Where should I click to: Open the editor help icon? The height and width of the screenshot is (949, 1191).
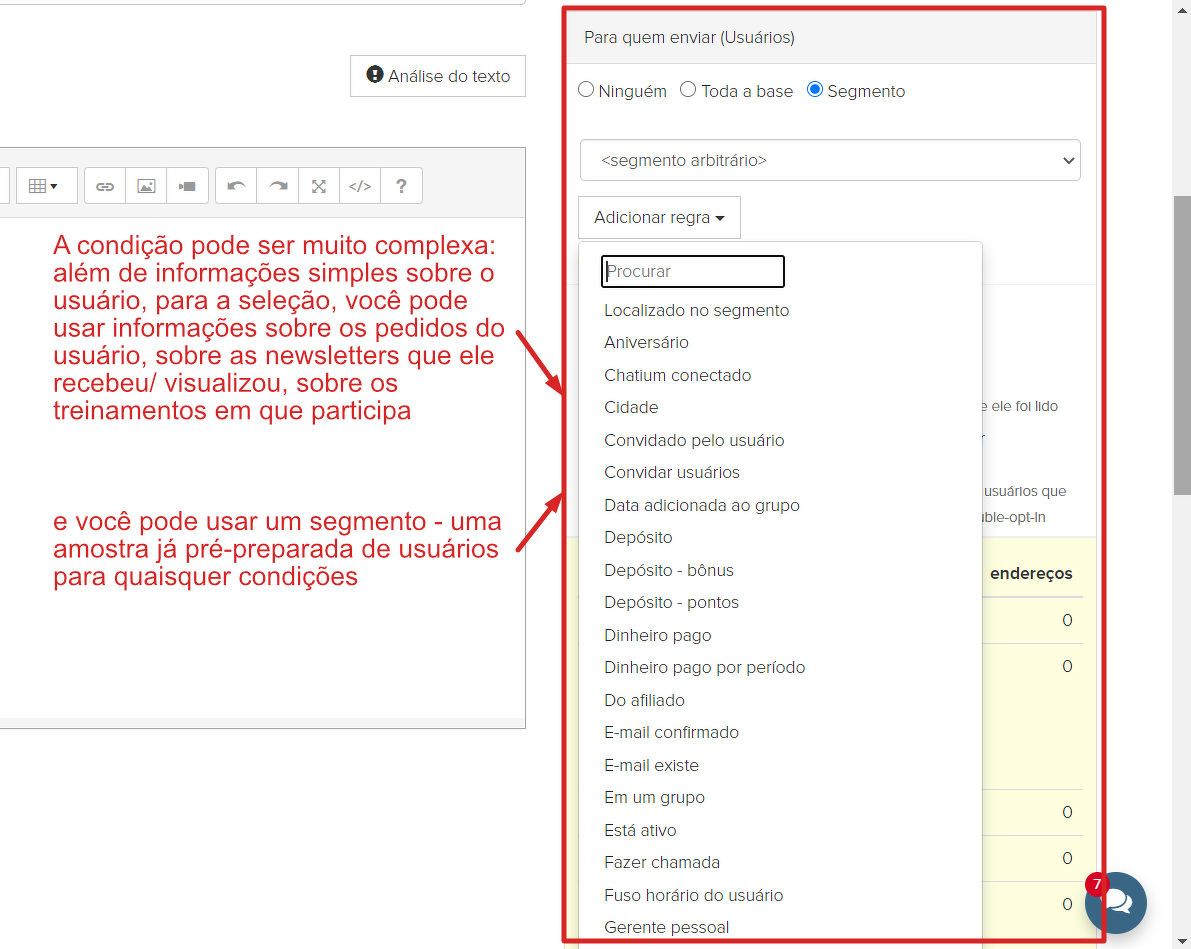coord(401,186)
